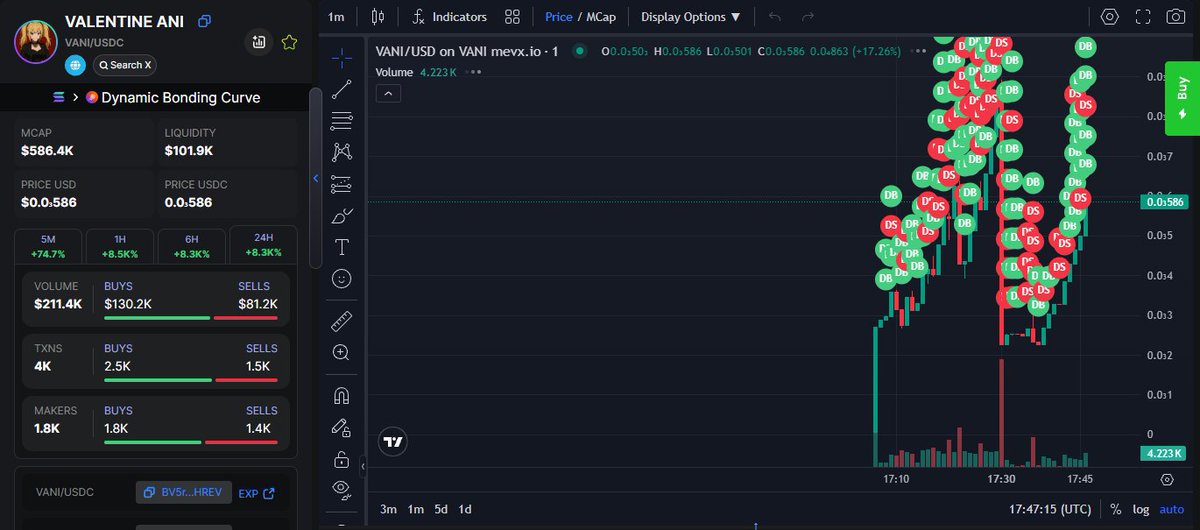Click the LIQUIDITY $101.9K value

click(189, 151)
